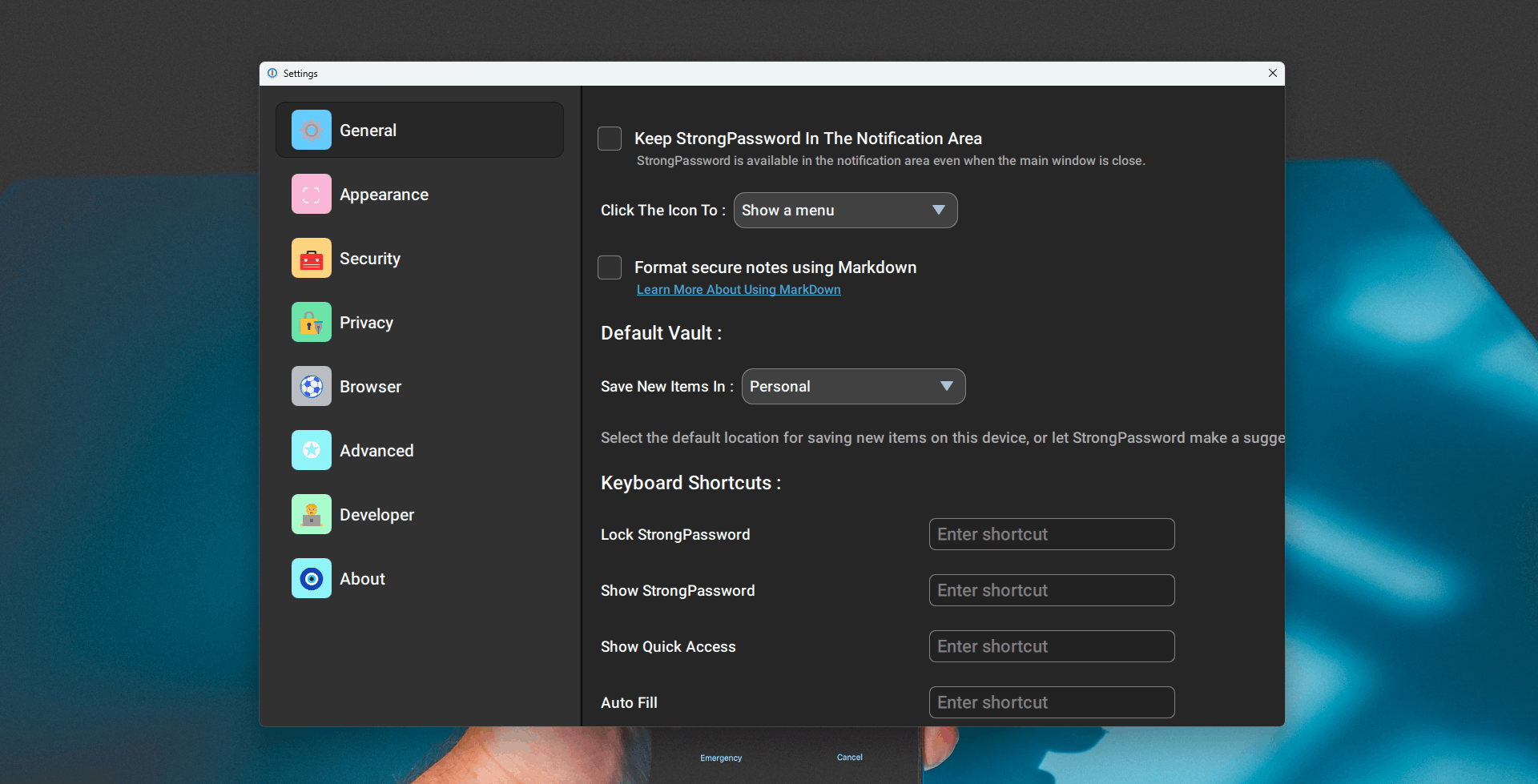
Task: Enable formatting secure notes using Markdown
Action: pos(609,267)
